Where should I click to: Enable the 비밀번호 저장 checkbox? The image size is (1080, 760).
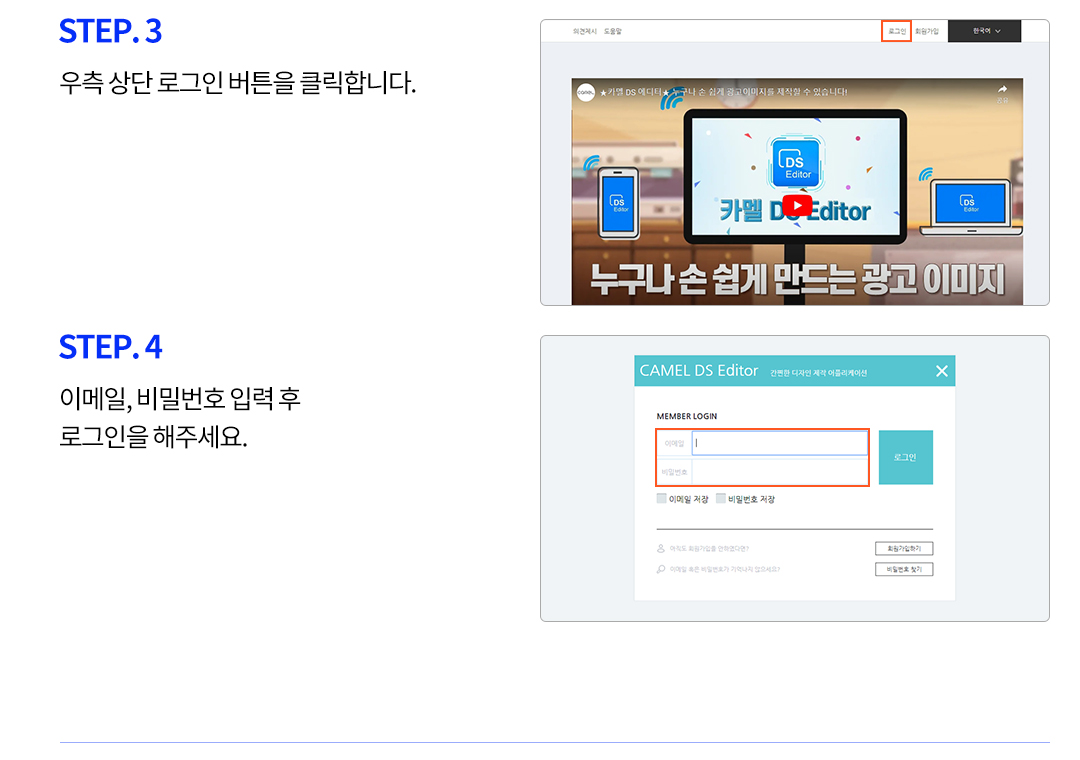(x=720, y=498)
